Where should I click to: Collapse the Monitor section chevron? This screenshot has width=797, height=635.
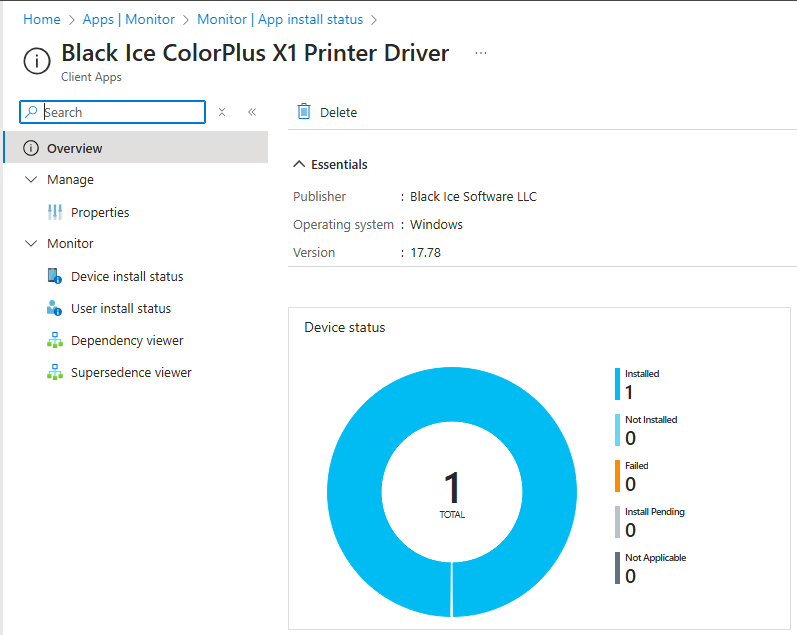[31, 244]
